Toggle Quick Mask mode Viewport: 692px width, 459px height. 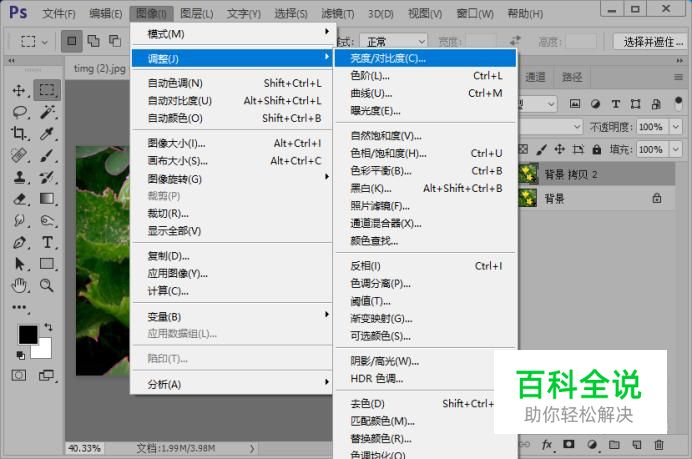click(x=19, y=376)
